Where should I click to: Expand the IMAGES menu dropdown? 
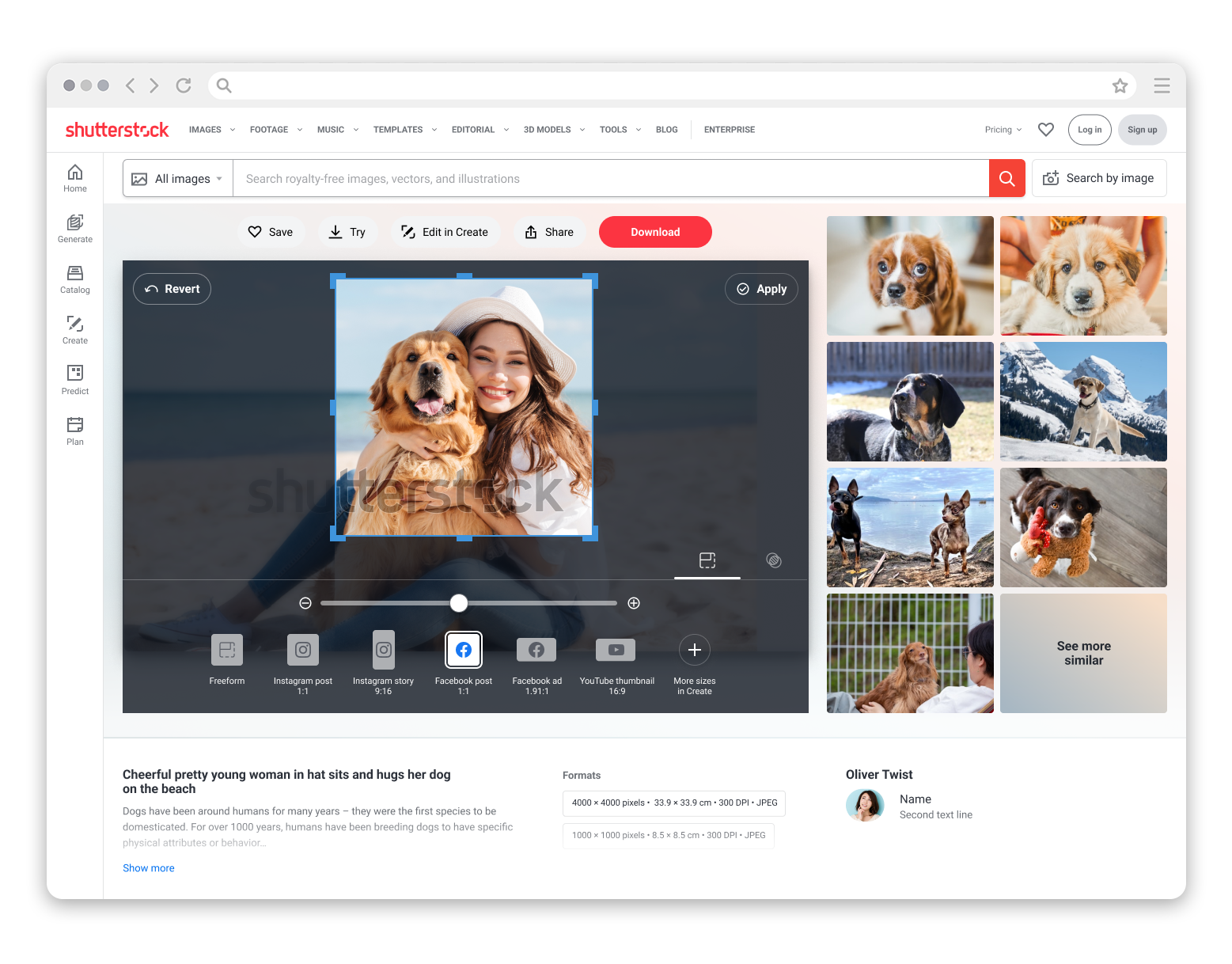[212, 130]
